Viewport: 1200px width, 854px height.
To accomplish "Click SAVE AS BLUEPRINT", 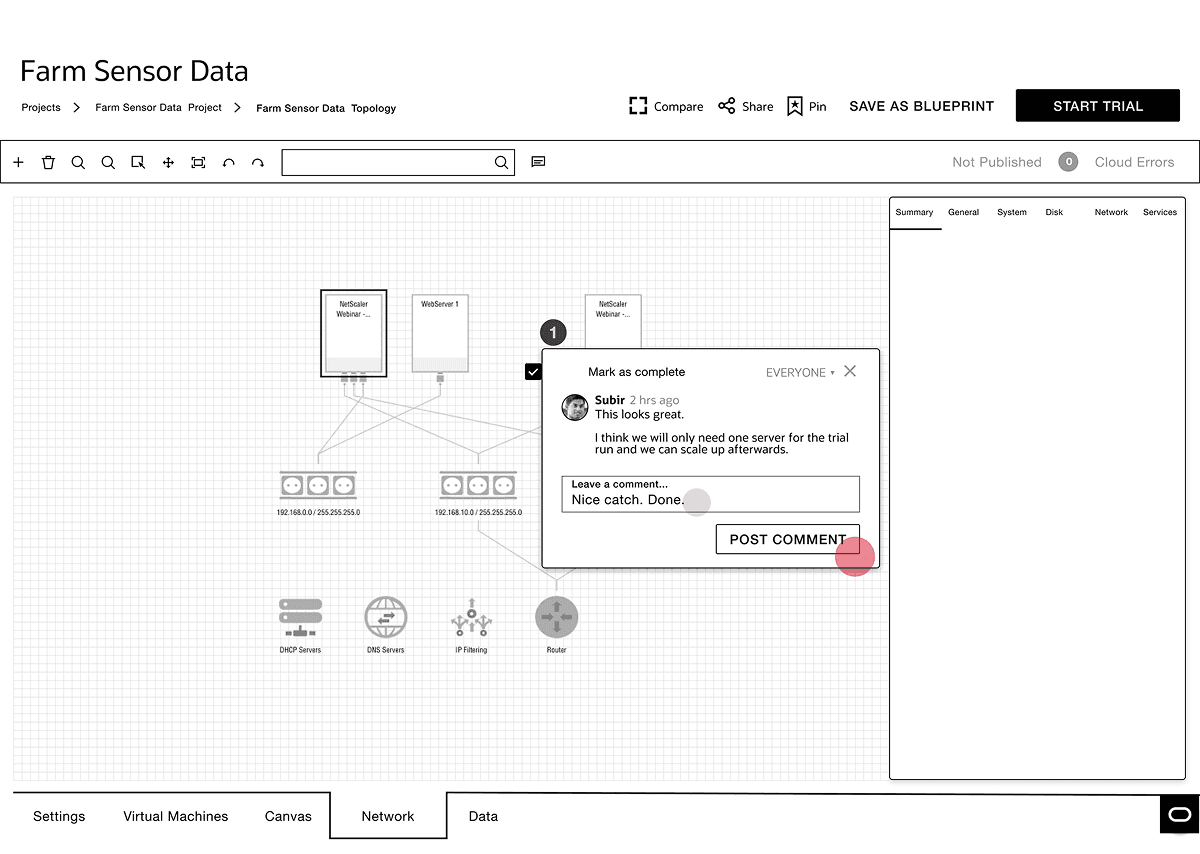I will pyautogui.click(x=921, y=106).
